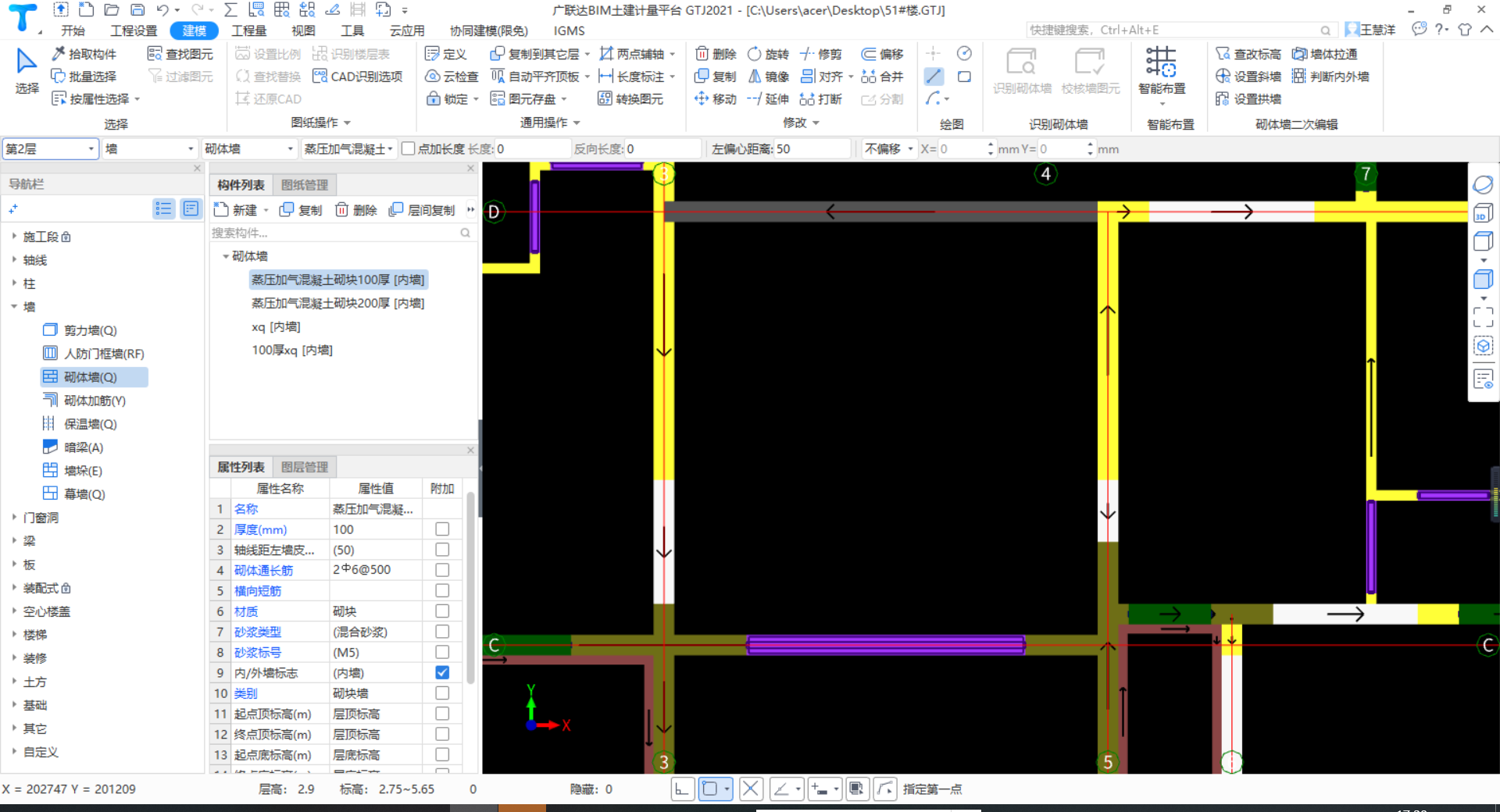This screenshot has width=1500, height=812.
Task: Expand the 门窗洞 tree node
Action: pyautogui.click(x=14, y=517)
